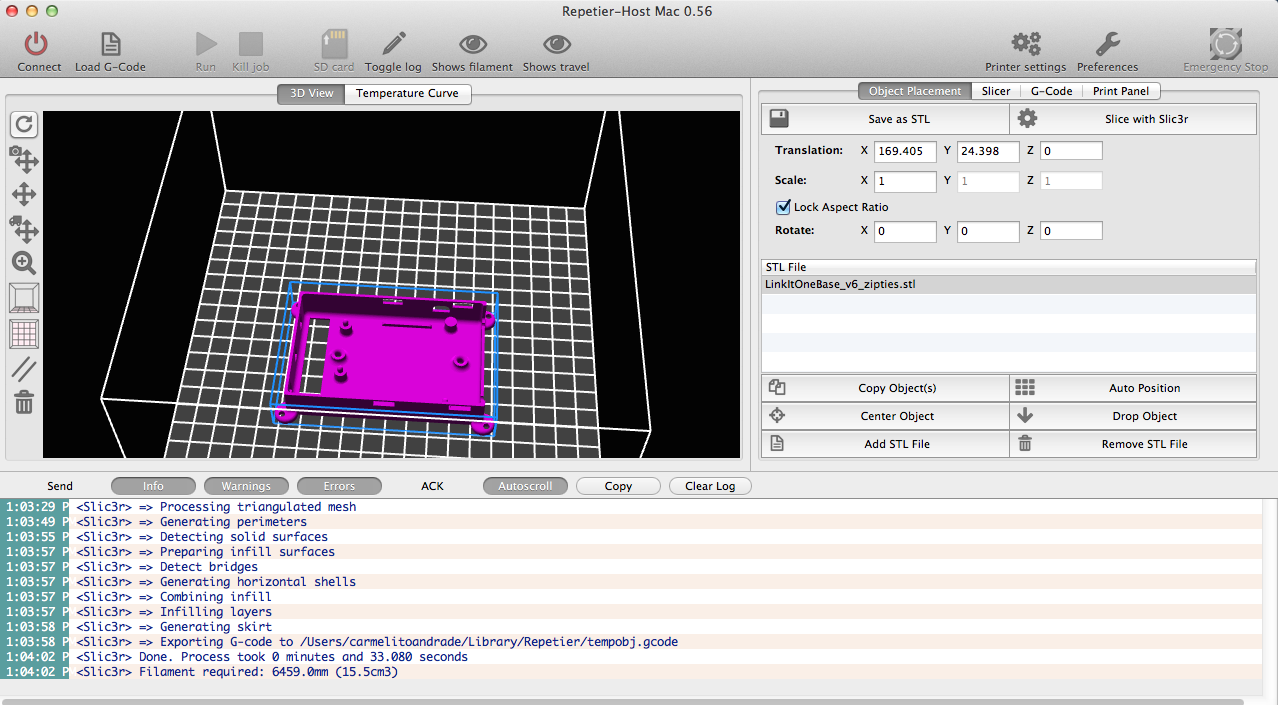1278x705 pixels.
Task: Click the Kill job stop icon
Action: (x=251, y=44)
